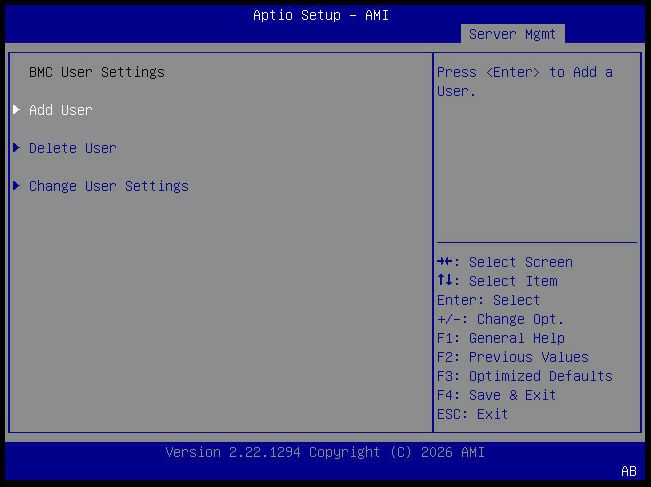Click the AB indicator in the footer
This screenshot has width=651, height=487.
pyautogui.click(x=629, y=471)
